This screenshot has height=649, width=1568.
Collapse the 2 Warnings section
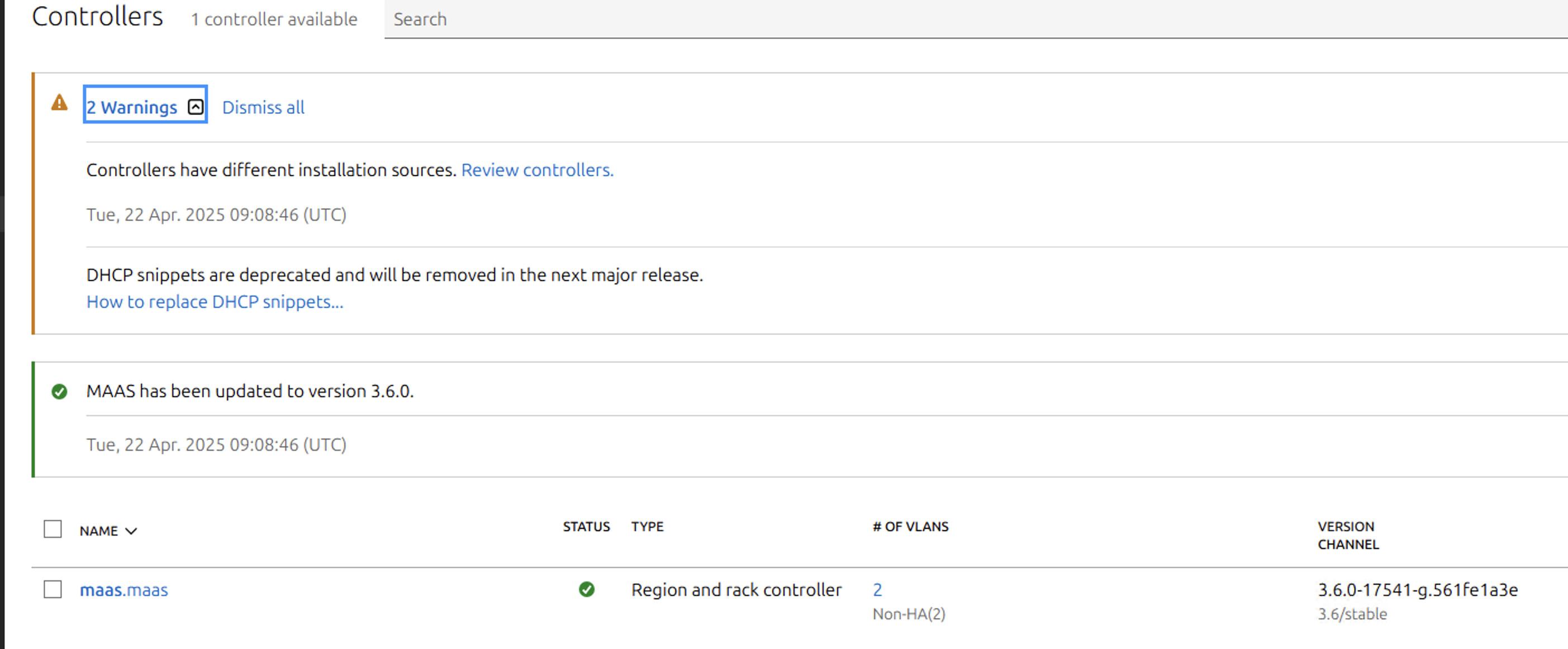(x=132, y=107)
